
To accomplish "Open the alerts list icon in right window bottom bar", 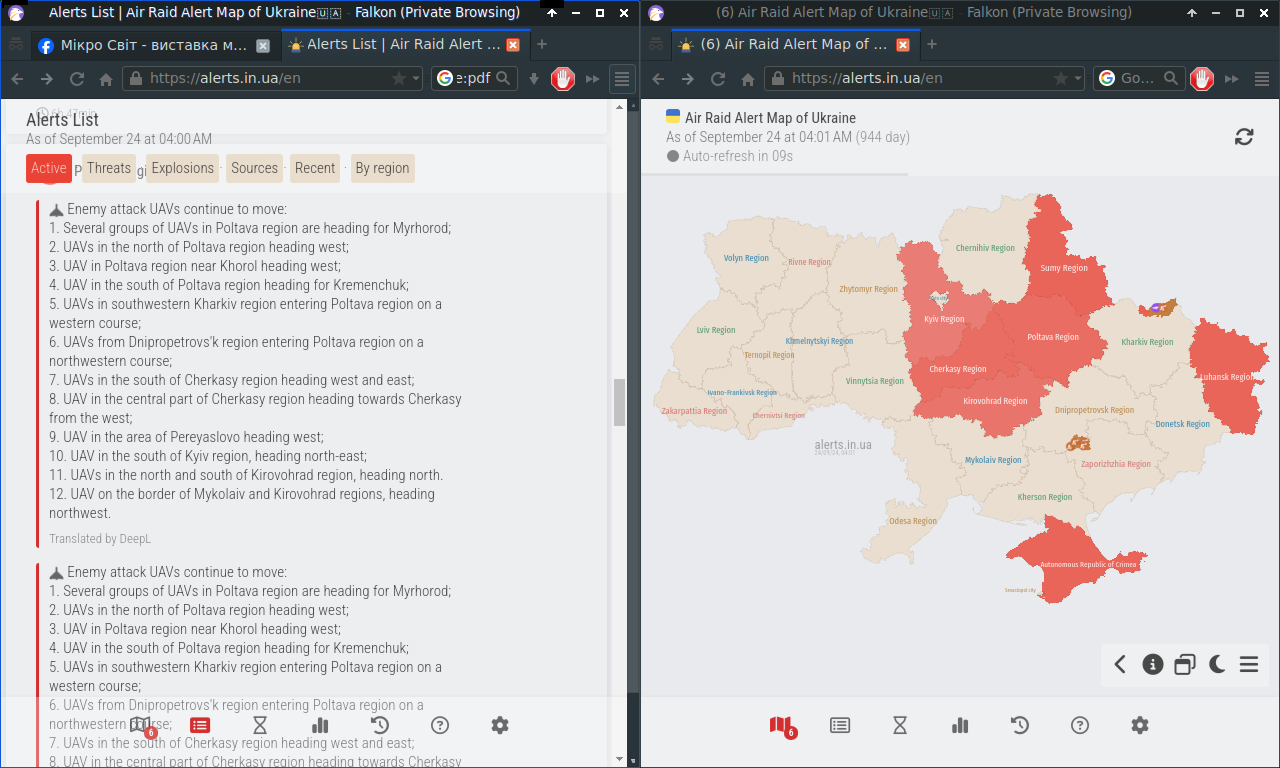I will [840, 726].
